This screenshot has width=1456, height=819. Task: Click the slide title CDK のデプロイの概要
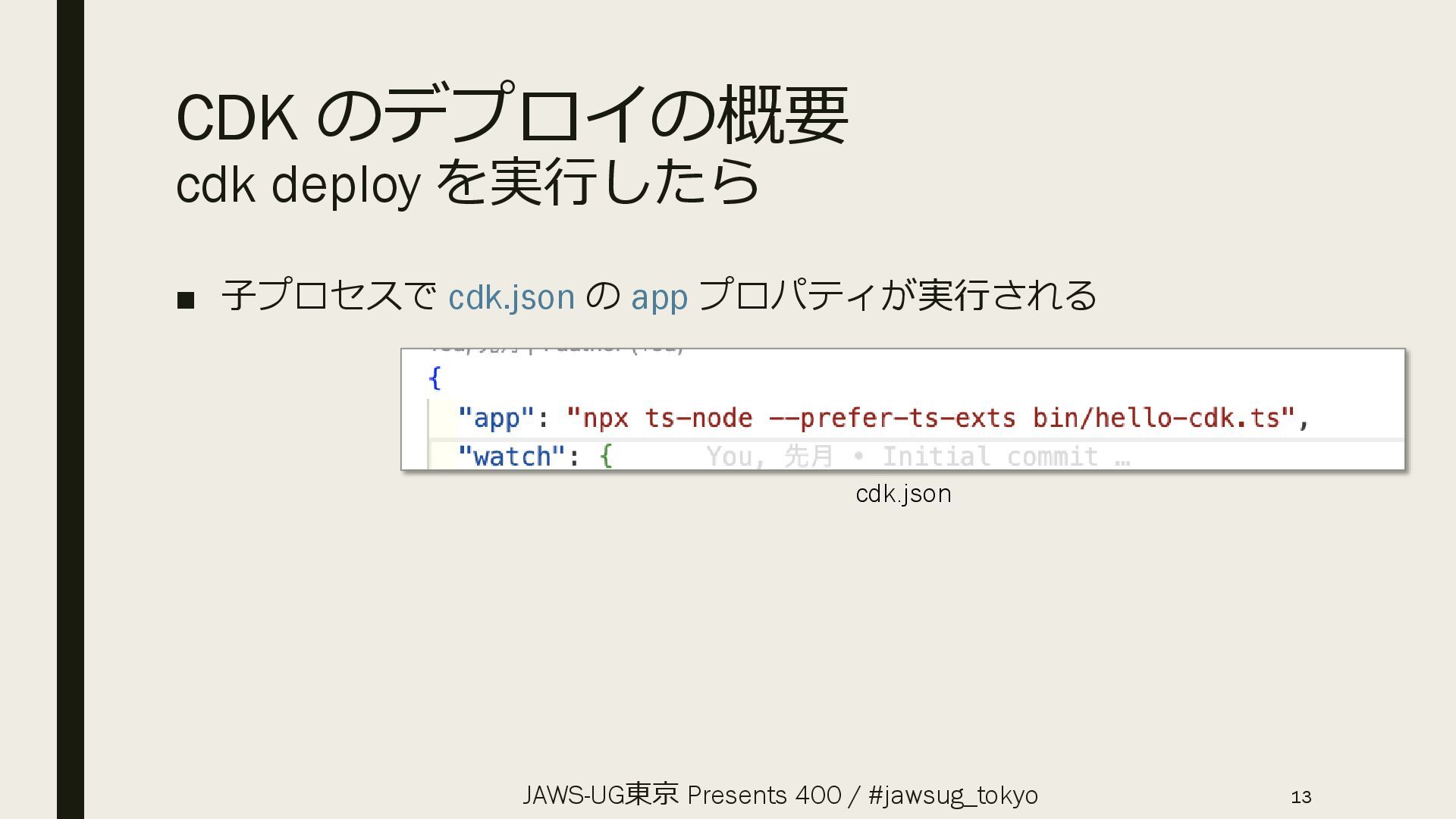coord(512,115)
